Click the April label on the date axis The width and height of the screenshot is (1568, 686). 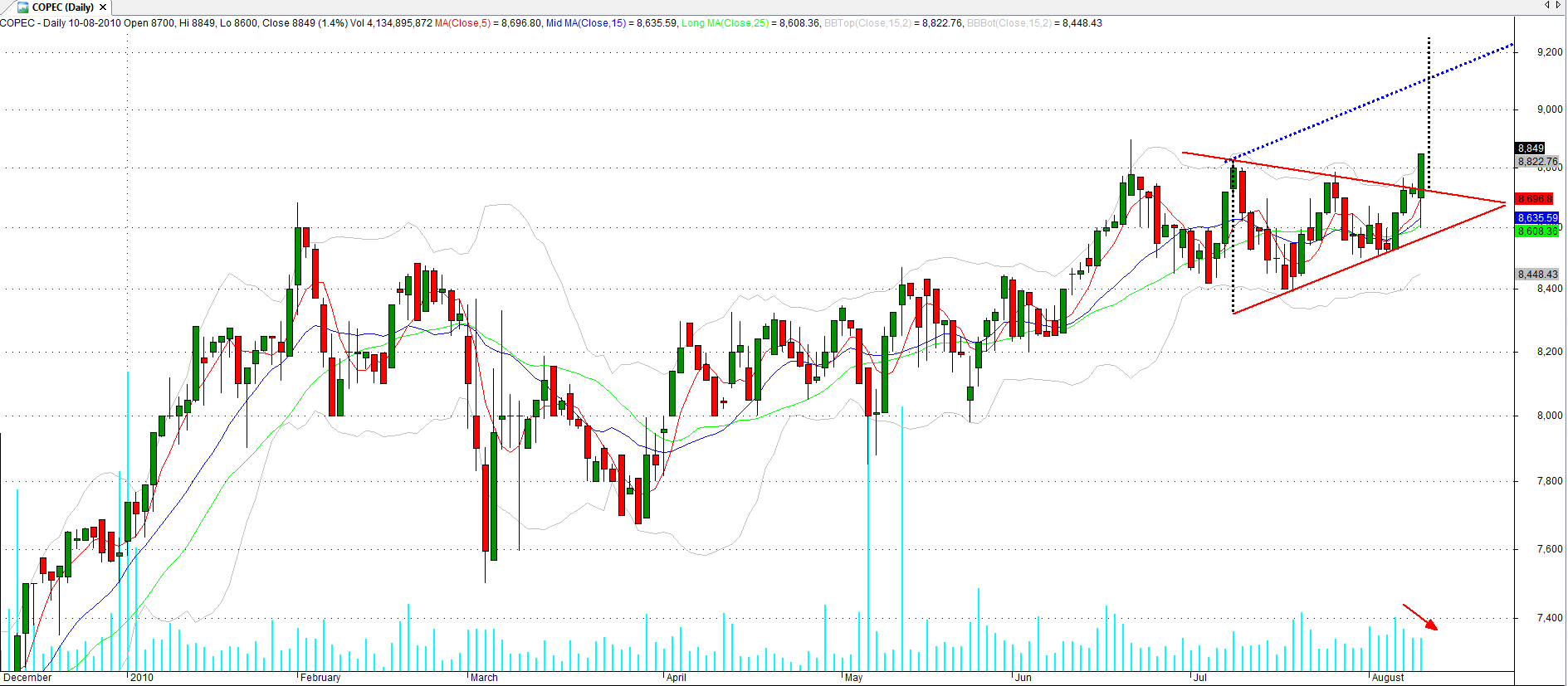(677, 678)
